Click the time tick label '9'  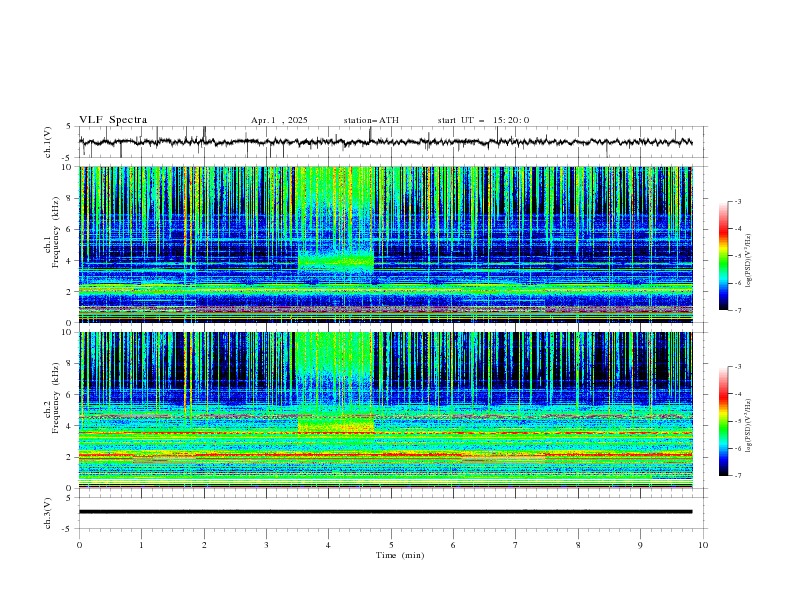[640, 545]
